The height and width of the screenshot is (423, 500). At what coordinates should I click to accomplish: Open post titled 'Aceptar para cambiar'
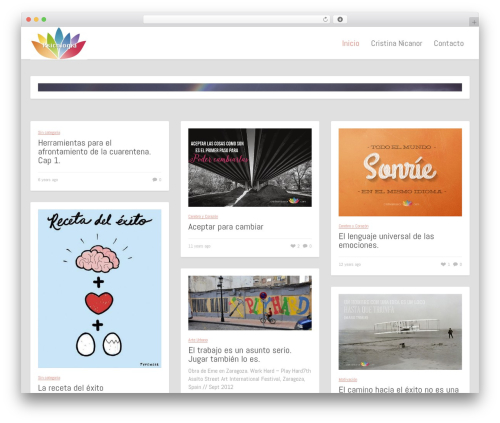point(226,227)
